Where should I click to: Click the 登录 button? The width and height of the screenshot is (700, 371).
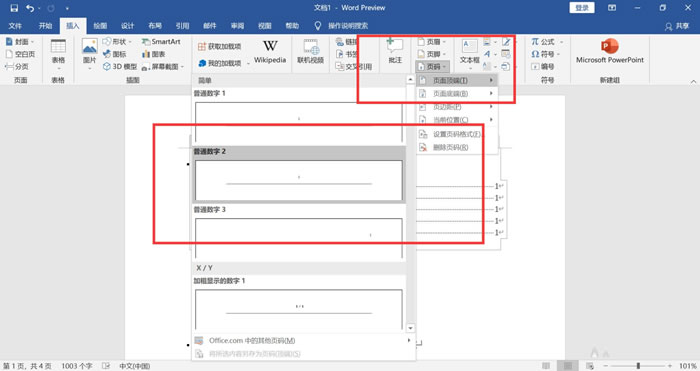click(x=582, y=8)
